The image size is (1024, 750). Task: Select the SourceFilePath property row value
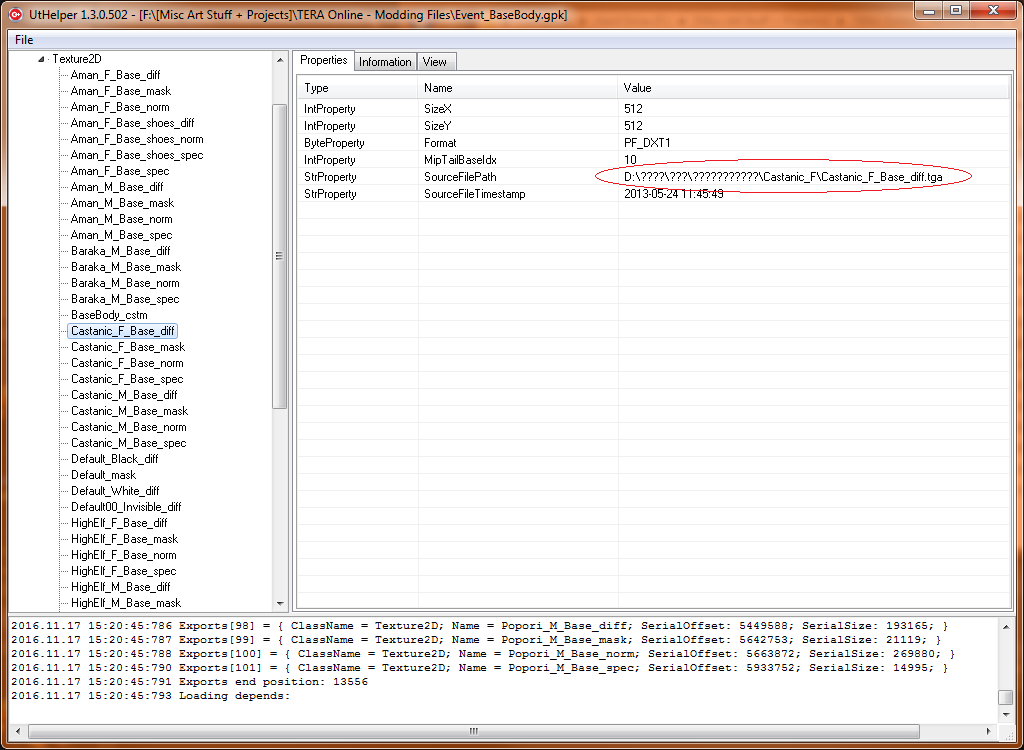click(782, 177)
